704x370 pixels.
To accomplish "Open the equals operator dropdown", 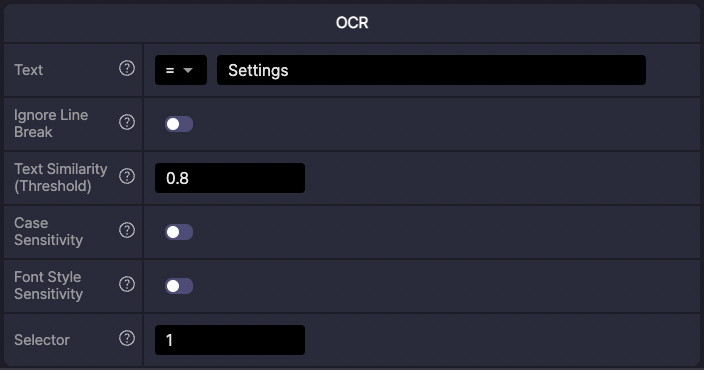I will 181,70.
